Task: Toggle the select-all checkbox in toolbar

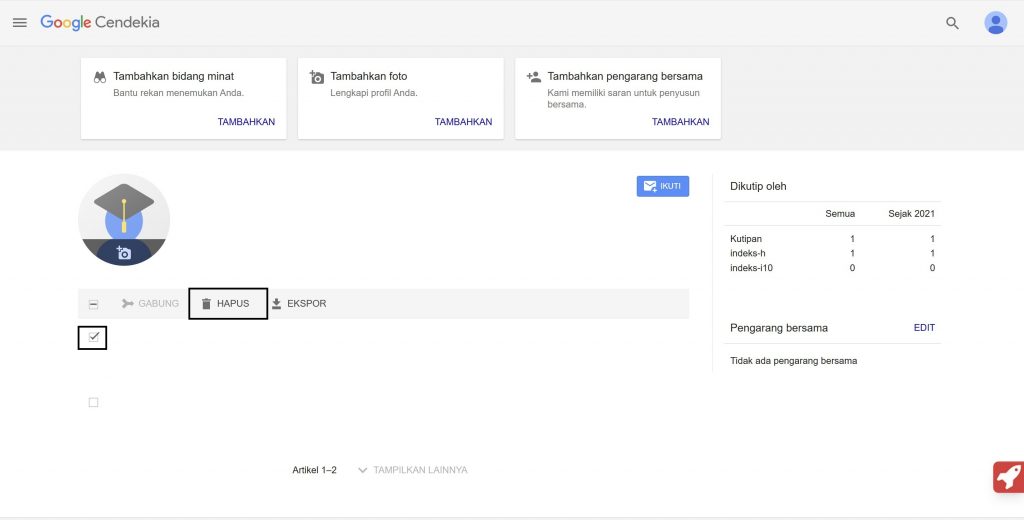Action: coord(93,304)
